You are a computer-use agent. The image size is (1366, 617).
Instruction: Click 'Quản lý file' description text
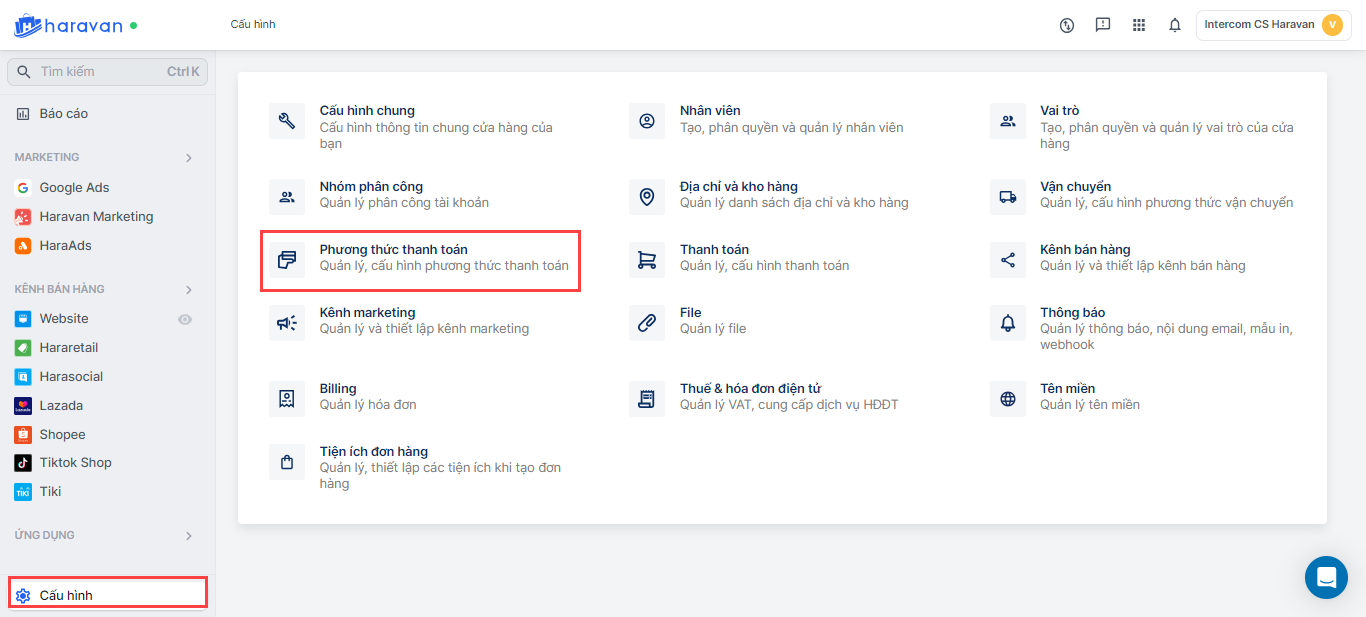click(x=713, y=329)
